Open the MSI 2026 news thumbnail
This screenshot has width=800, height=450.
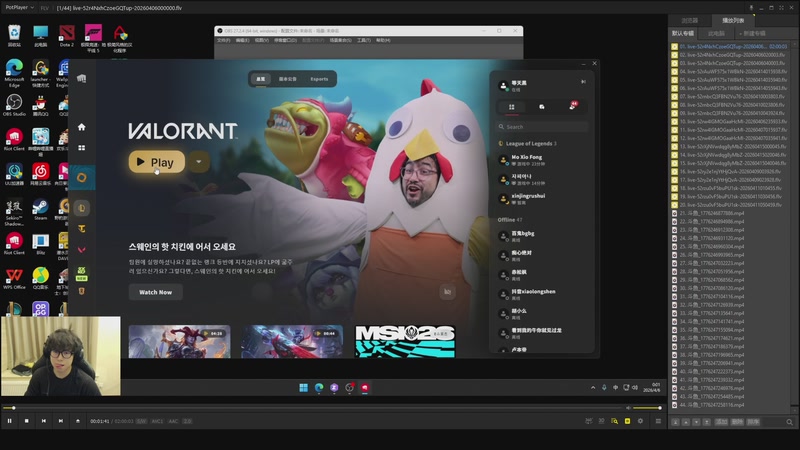[405, 341]
